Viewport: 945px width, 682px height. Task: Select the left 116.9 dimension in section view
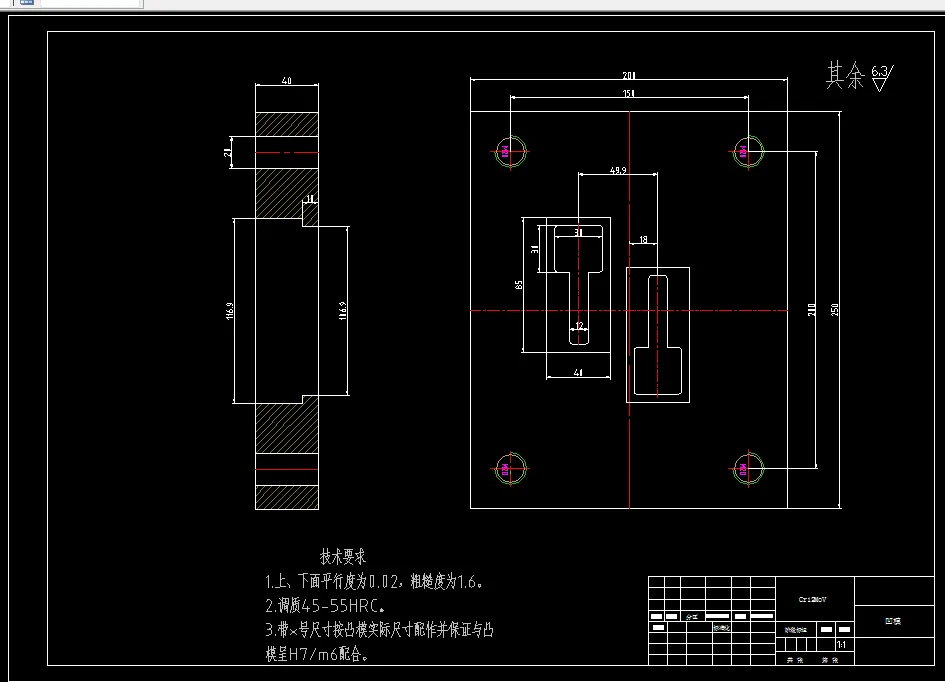[x=230, y=311]
